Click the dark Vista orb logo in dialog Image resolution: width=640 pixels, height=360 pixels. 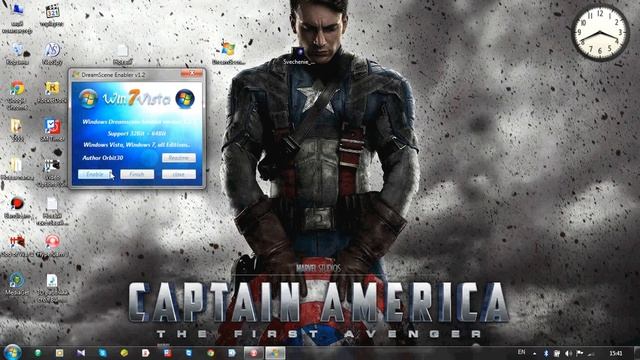185,99
